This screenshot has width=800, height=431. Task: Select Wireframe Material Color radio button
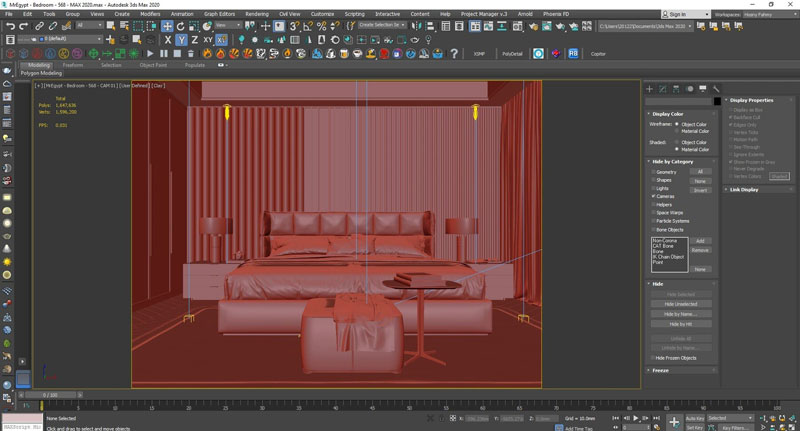click(677, 131)
